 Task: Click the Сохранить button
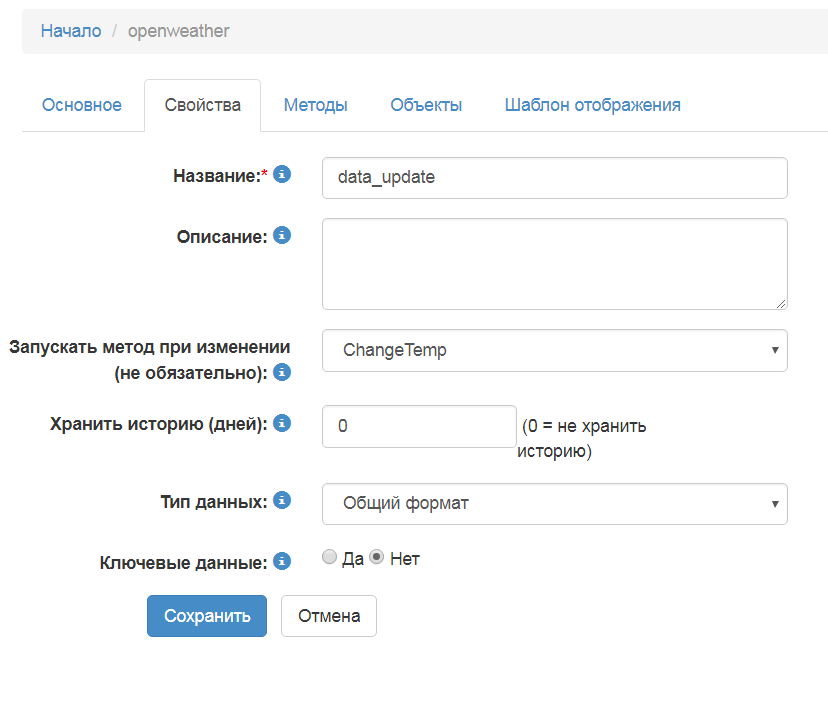pos(206,615)
